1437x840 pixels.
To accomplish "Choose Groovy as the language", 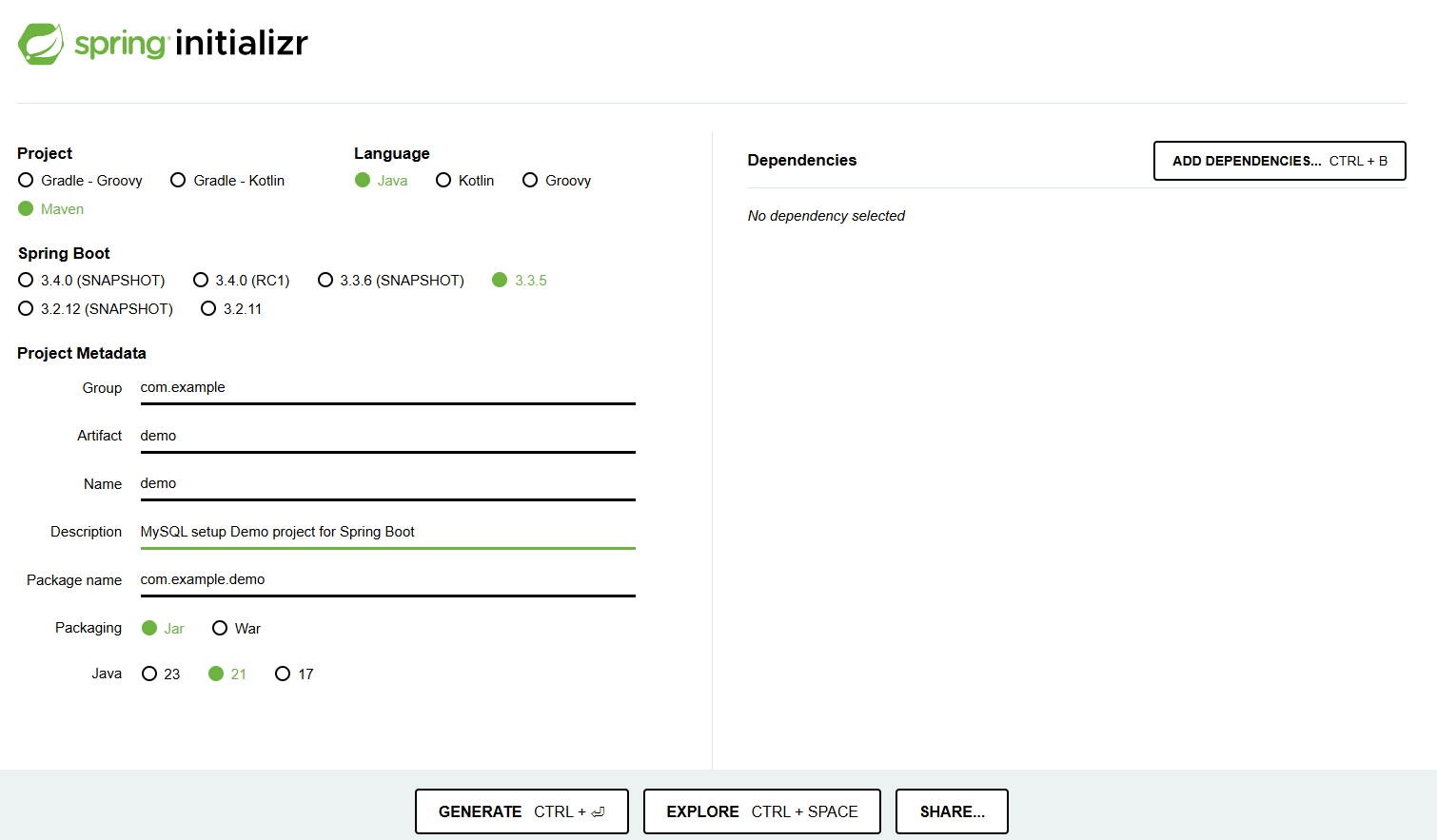I will tap(557, 181).
